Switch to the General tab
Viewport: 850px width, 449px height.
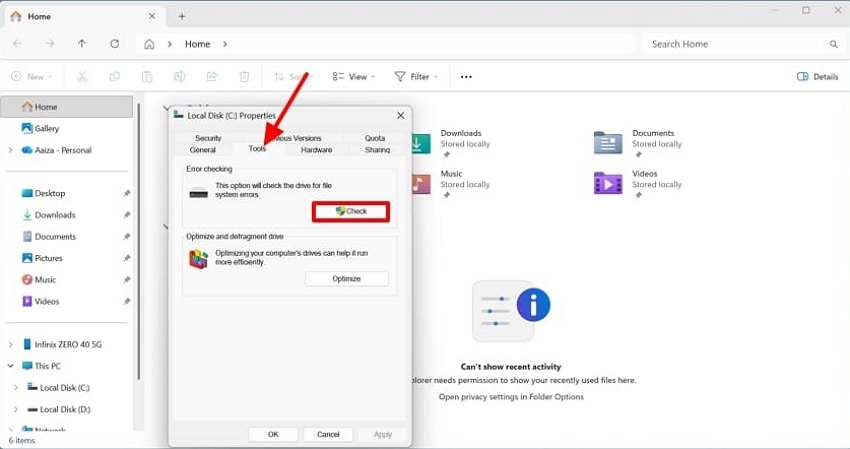click(203, 150)
